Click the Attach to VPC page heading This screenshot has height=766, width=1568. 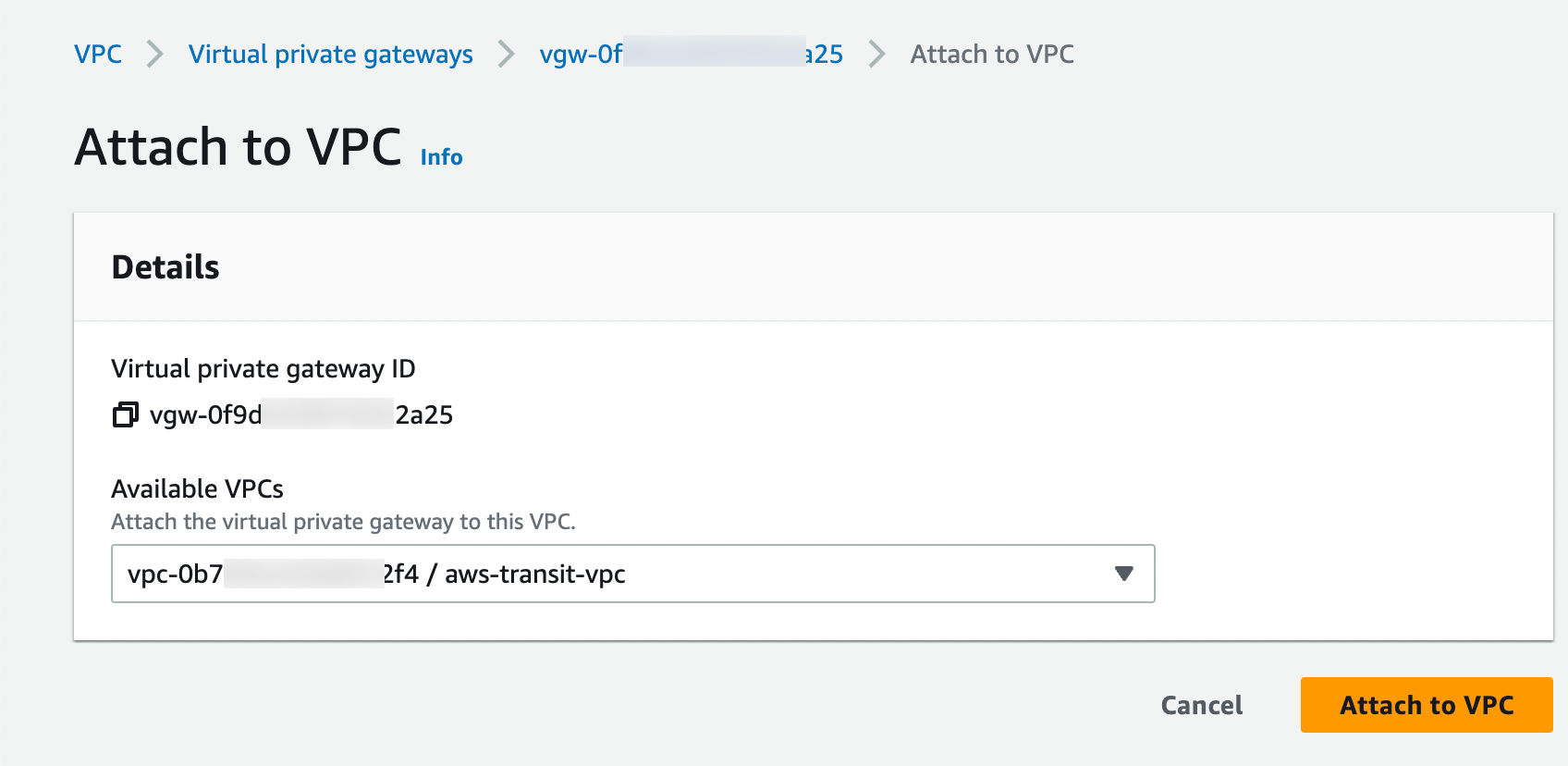tap(239, 145)
